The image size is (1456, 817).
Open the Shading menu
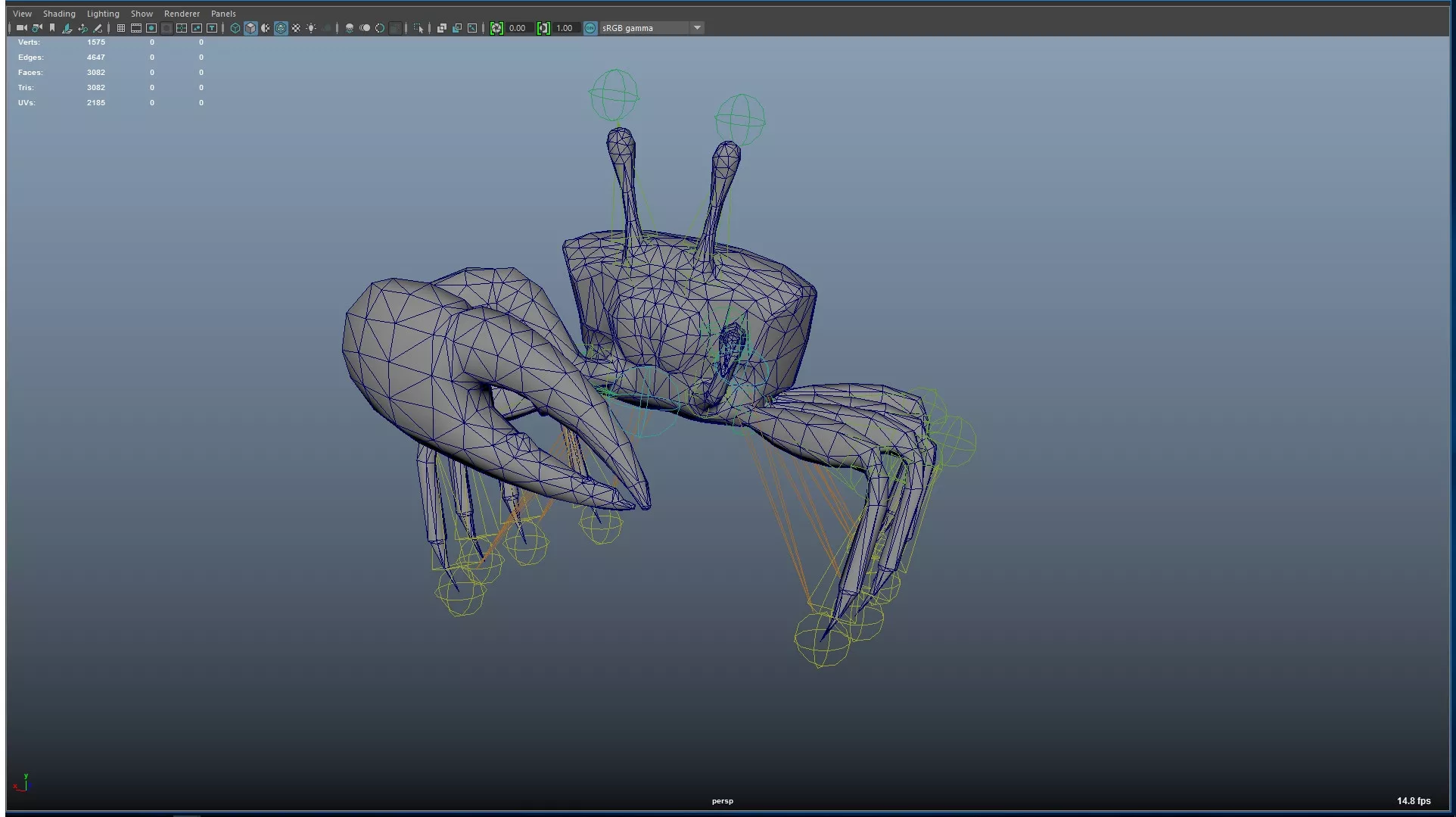pyautogui.click(x=59, y=14)
